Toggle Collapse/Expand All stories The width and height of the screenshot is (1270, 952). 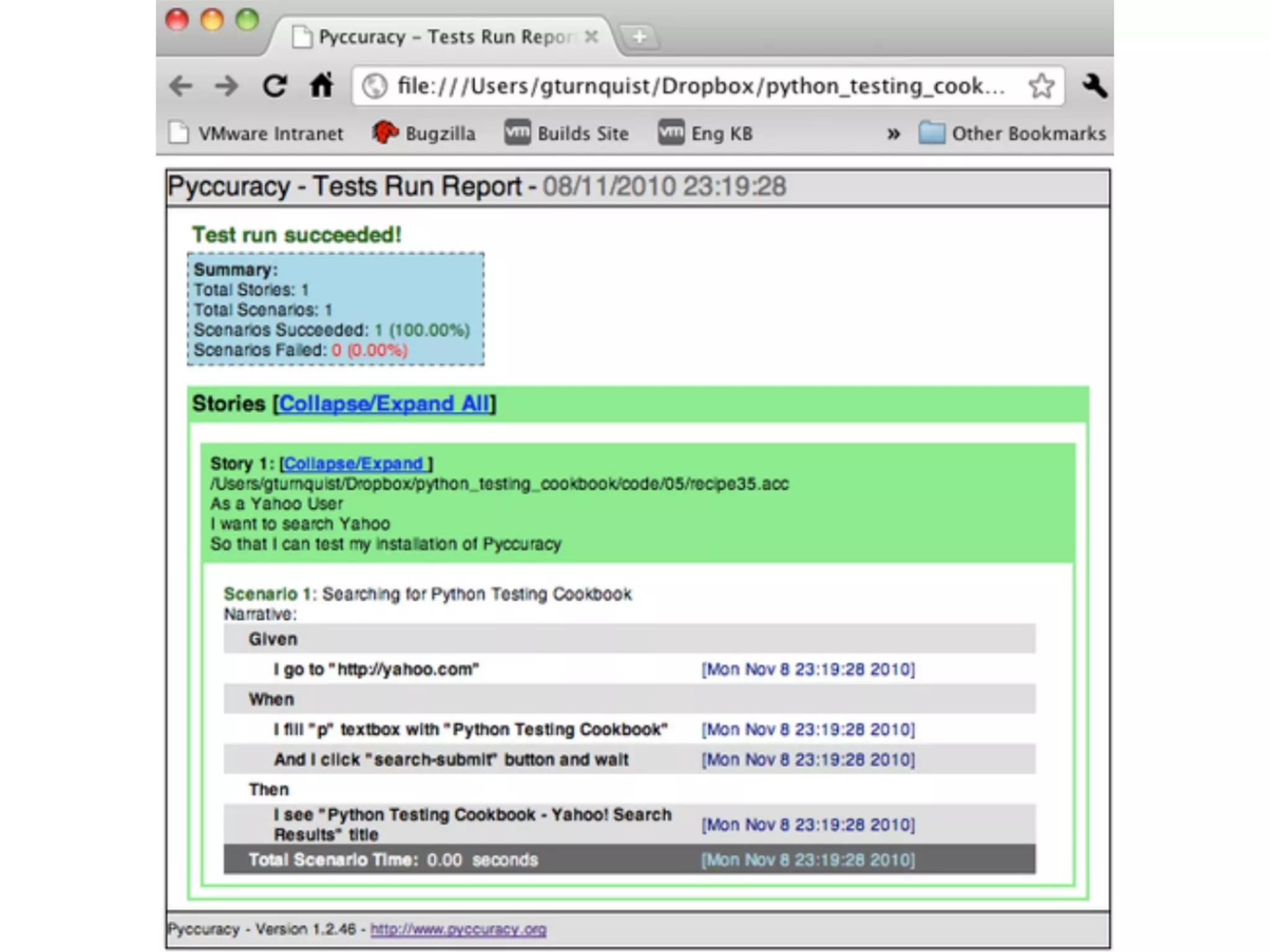(384, 403)
